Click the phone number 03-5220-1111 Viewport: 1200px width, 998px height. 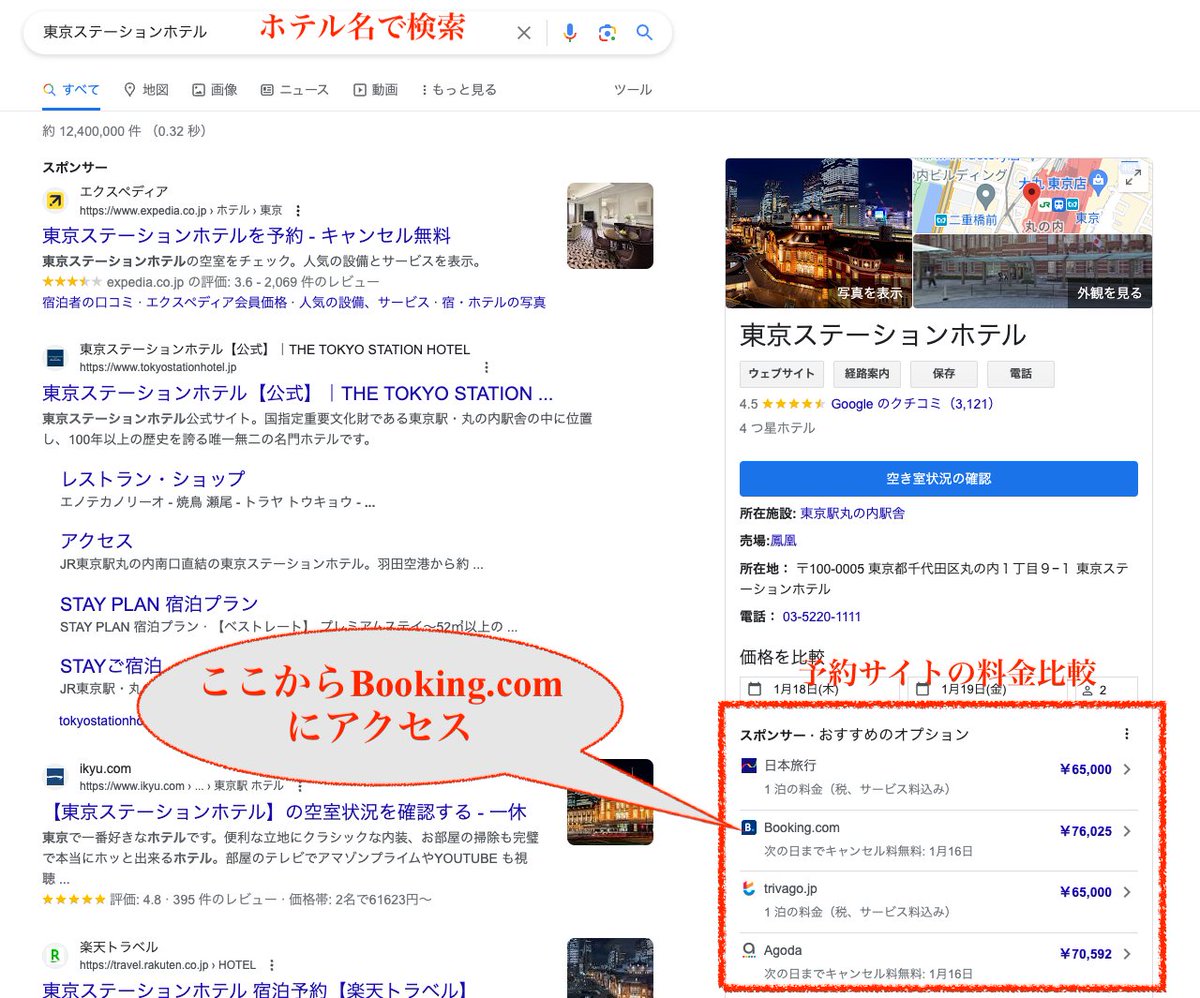tap(821, 616)
